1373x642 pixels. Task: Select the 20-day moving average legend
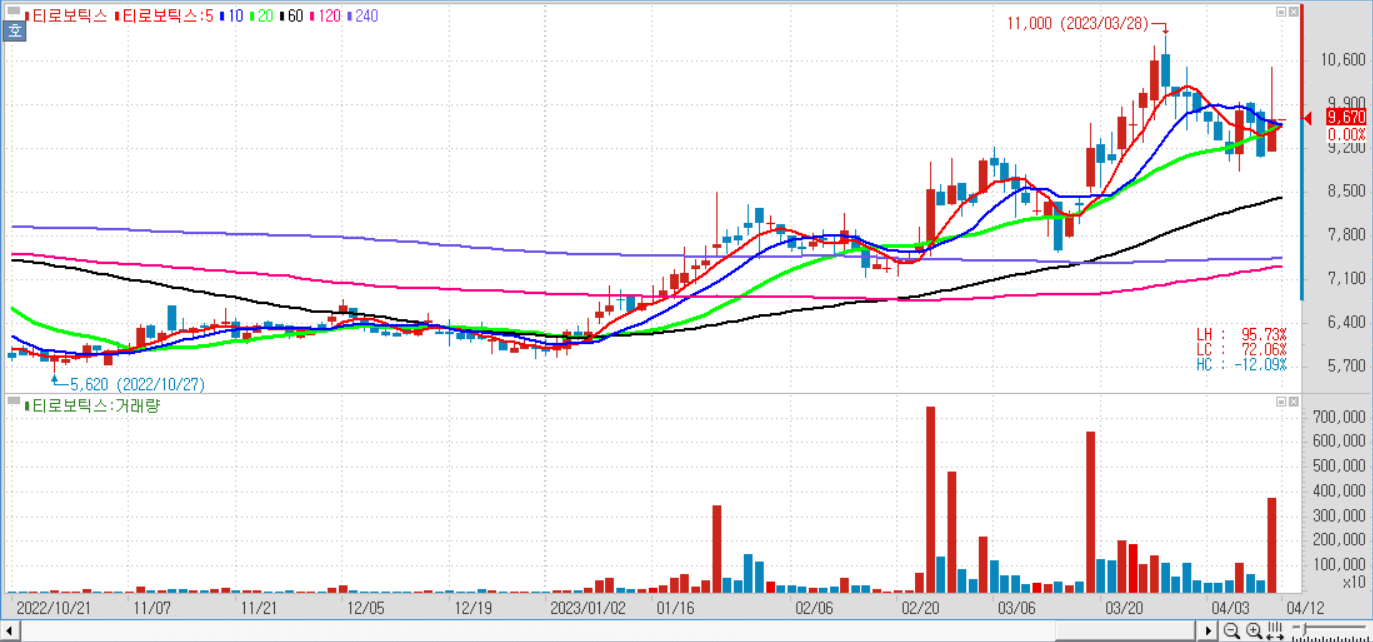261,16
